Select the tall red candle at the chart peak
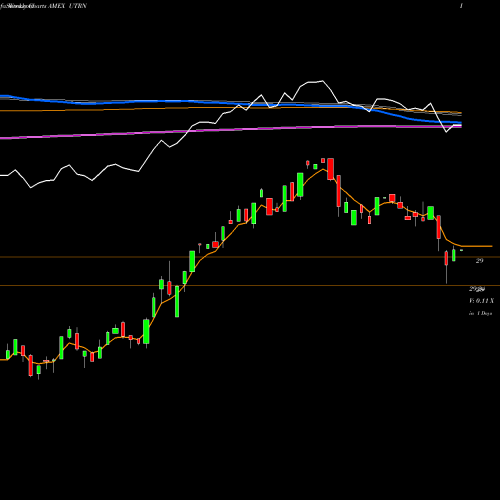Viewport: 500px width, 500px height. 330,169
